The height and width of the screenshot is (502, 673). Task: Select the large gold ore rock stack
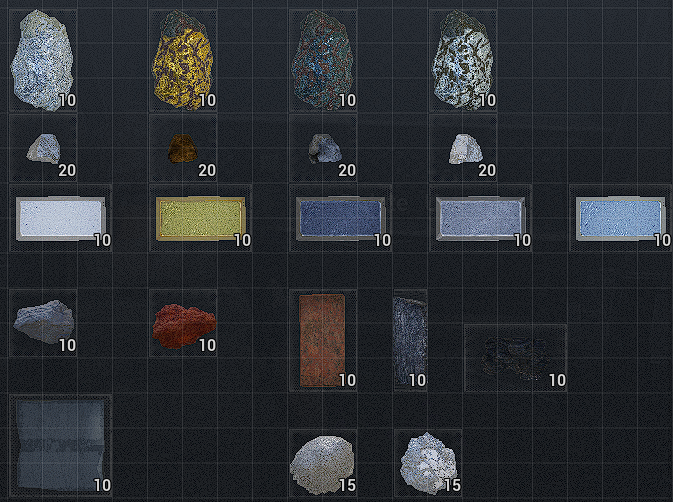183,61
